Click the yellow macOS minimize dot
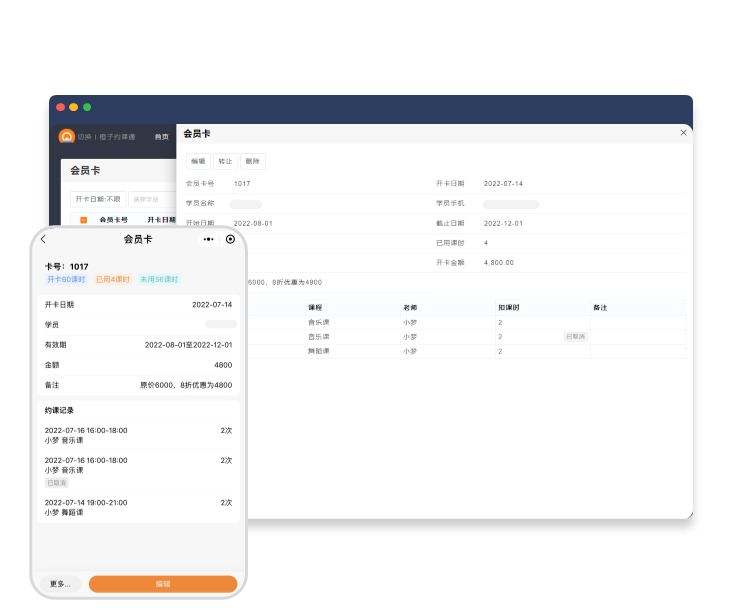The height and width of the screenshot is (614, 756). [73, 107]
